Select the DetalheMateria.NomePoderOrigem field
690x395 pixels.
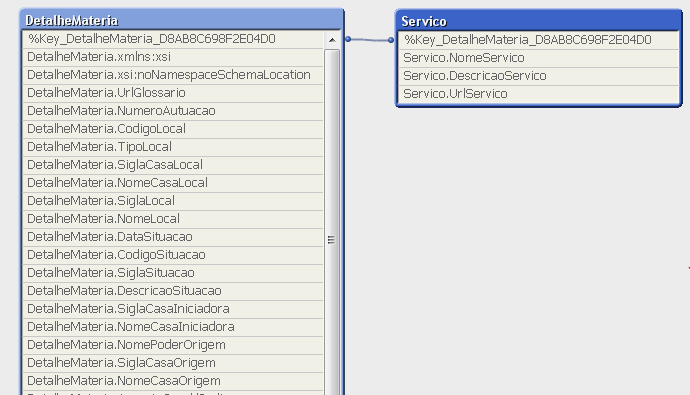click(x=173, y=345)
